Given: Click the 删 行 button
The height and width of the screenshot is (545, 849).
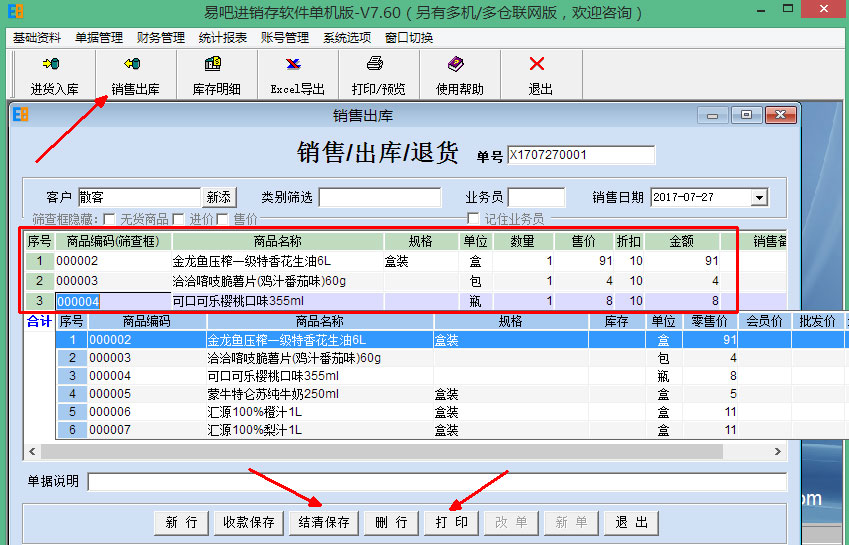Looking at the screenshot, I should (x=391, y=522).
